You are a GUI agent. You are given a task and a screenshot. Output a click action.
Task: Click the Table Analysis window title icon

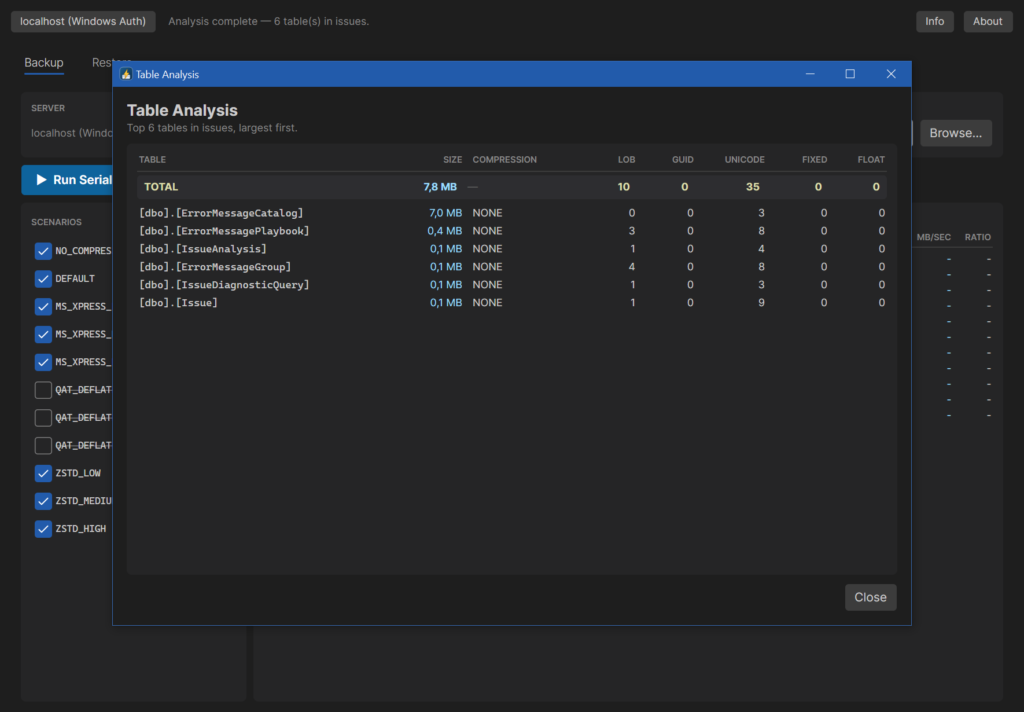(x=126, y=74)
